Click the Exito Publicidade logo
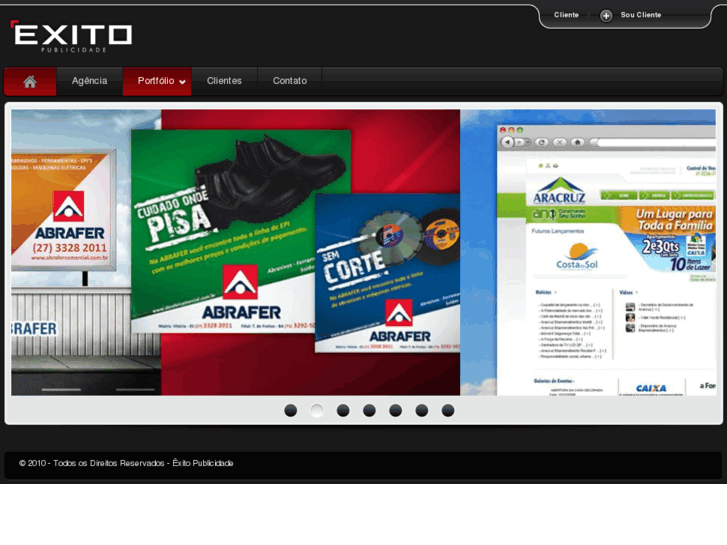 click(x=71, y=37)
